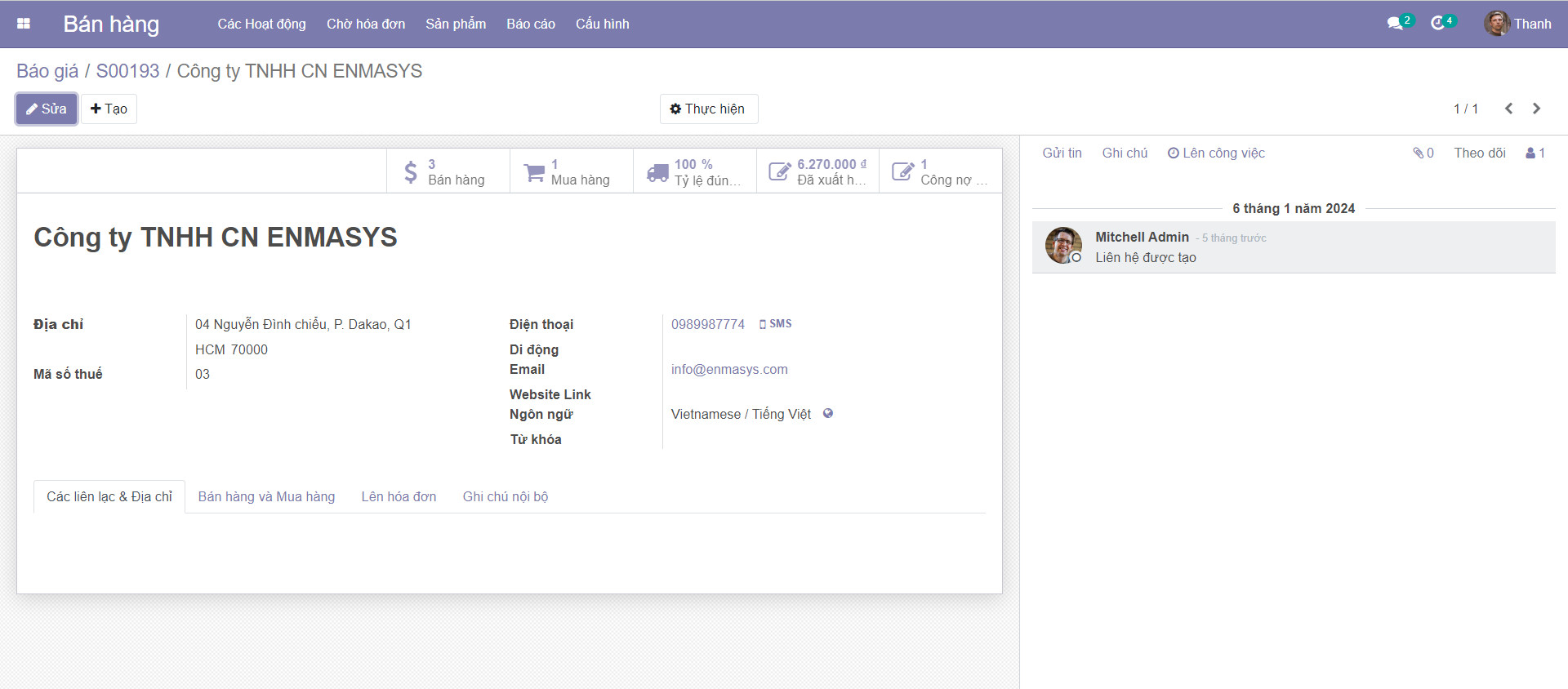Open the Cấu hình menu

click(x=602, y=24)
